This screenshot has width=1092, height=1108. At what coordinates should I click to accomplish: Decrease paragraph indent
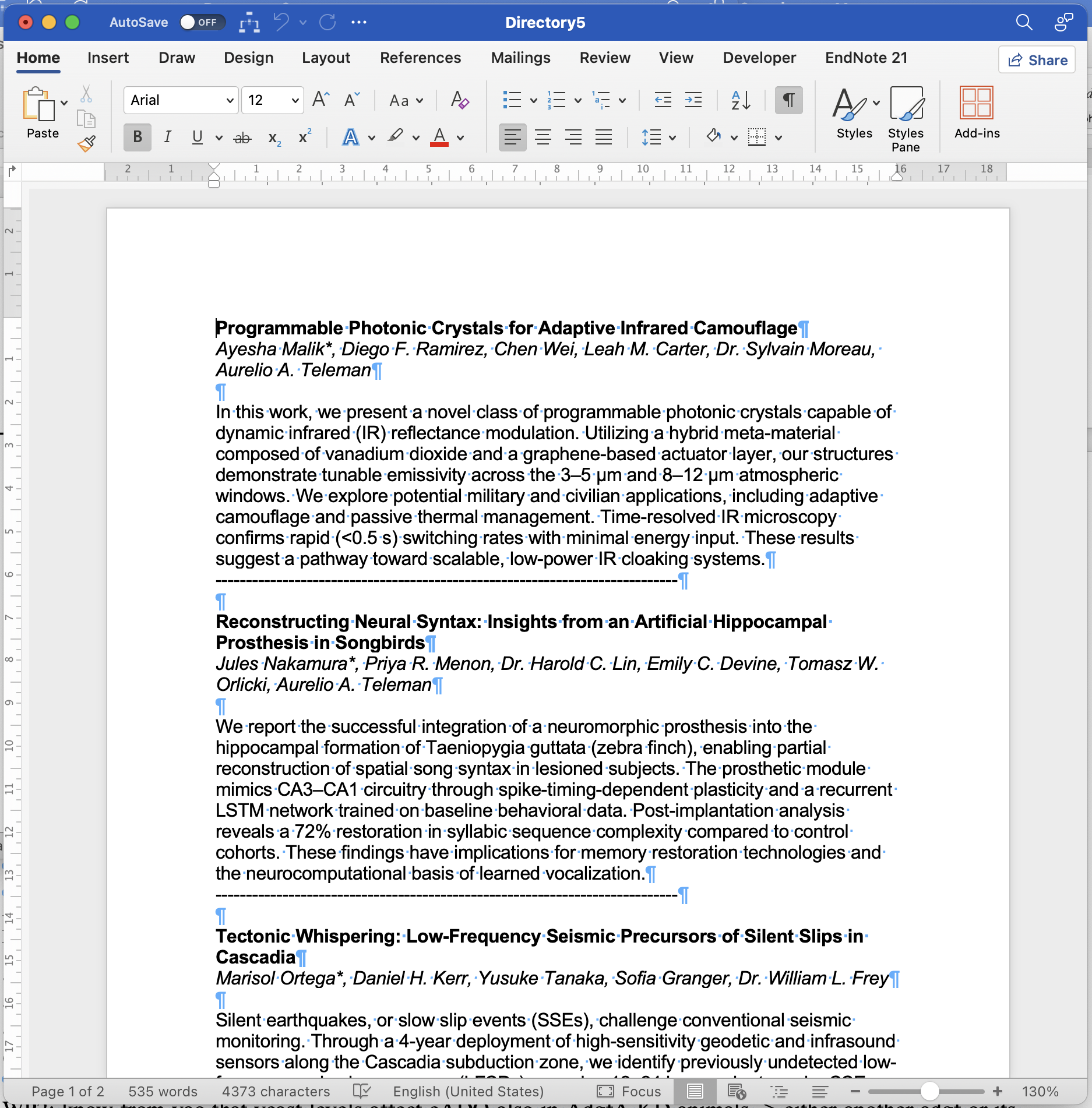point(663,100)
